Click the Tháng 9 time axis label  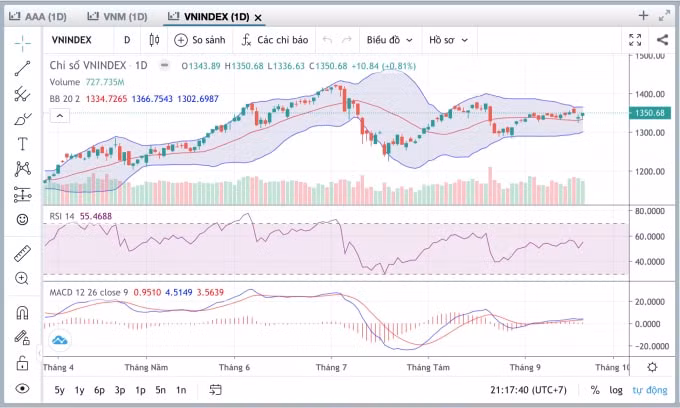click(525, 368)
